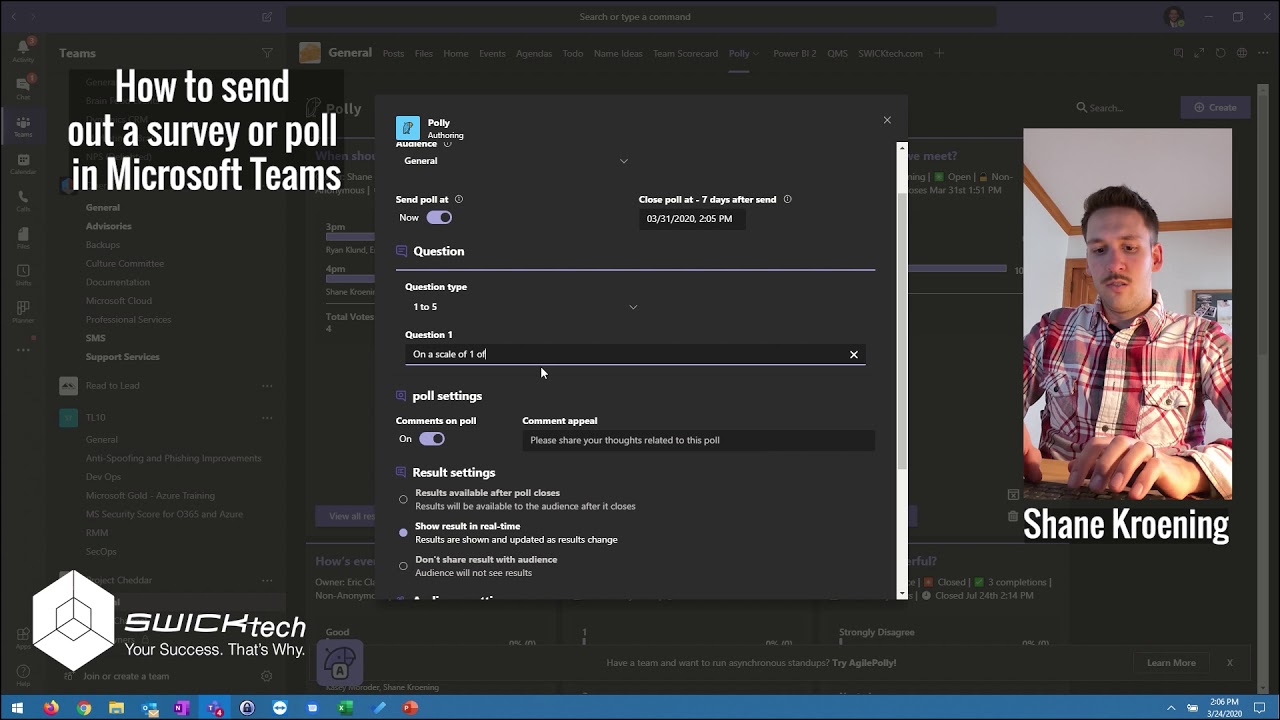Select the Teams icon in the app bar
Screen dimensions: 1280x720
23,126
